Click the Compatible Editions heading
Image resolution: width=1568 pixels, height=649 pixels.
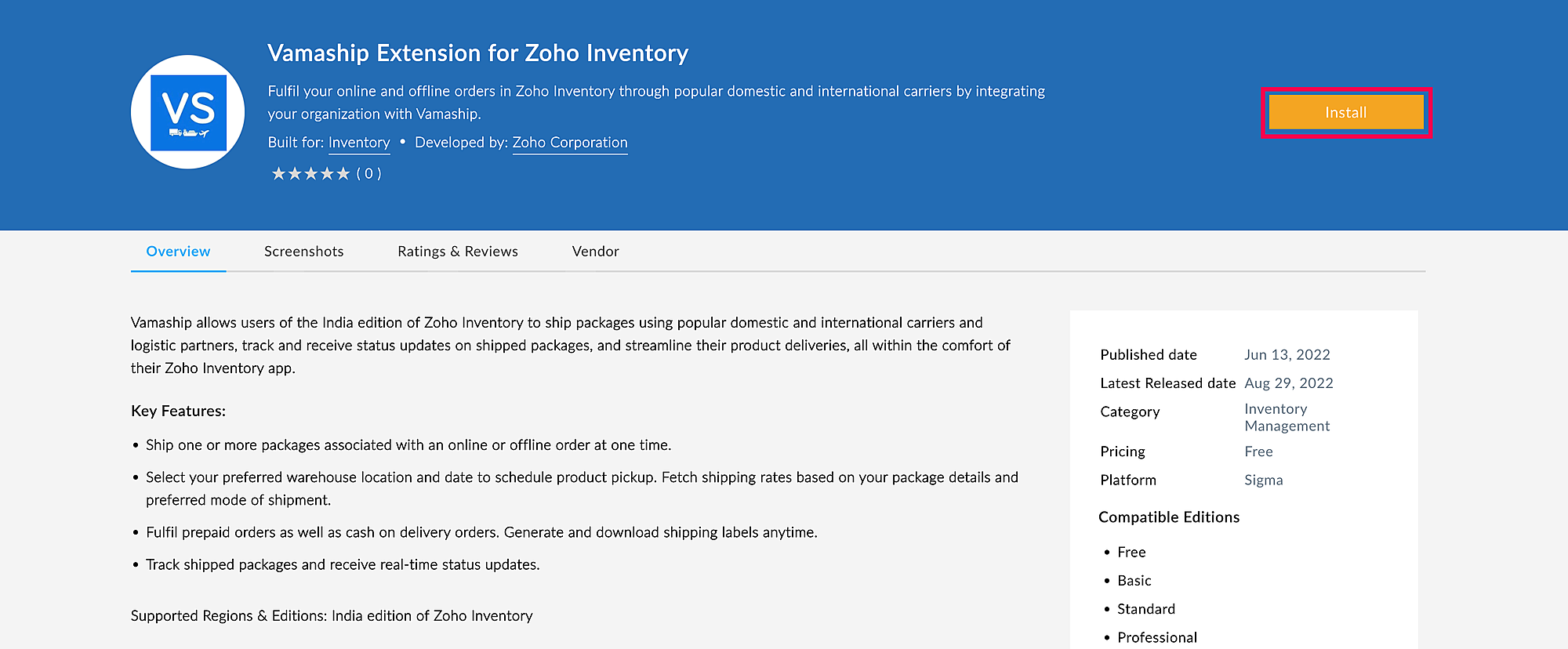click(1168, 517)
